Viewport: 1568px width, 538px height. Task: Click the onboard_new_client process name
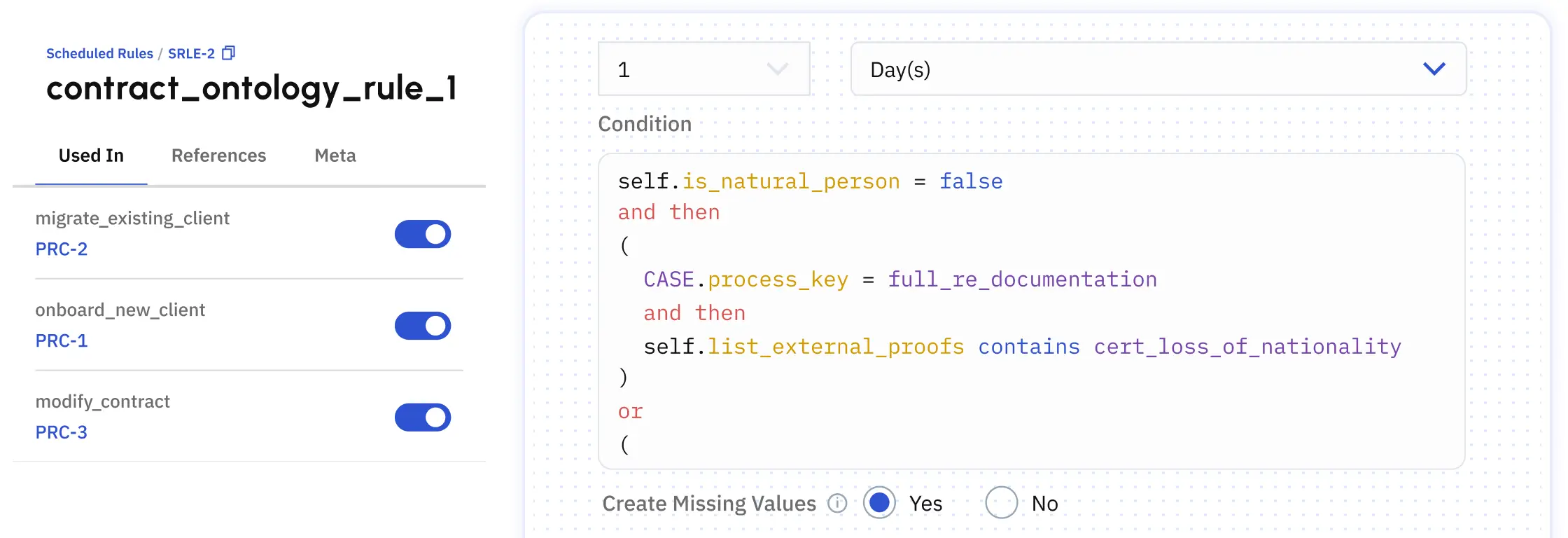click(120, 310)
